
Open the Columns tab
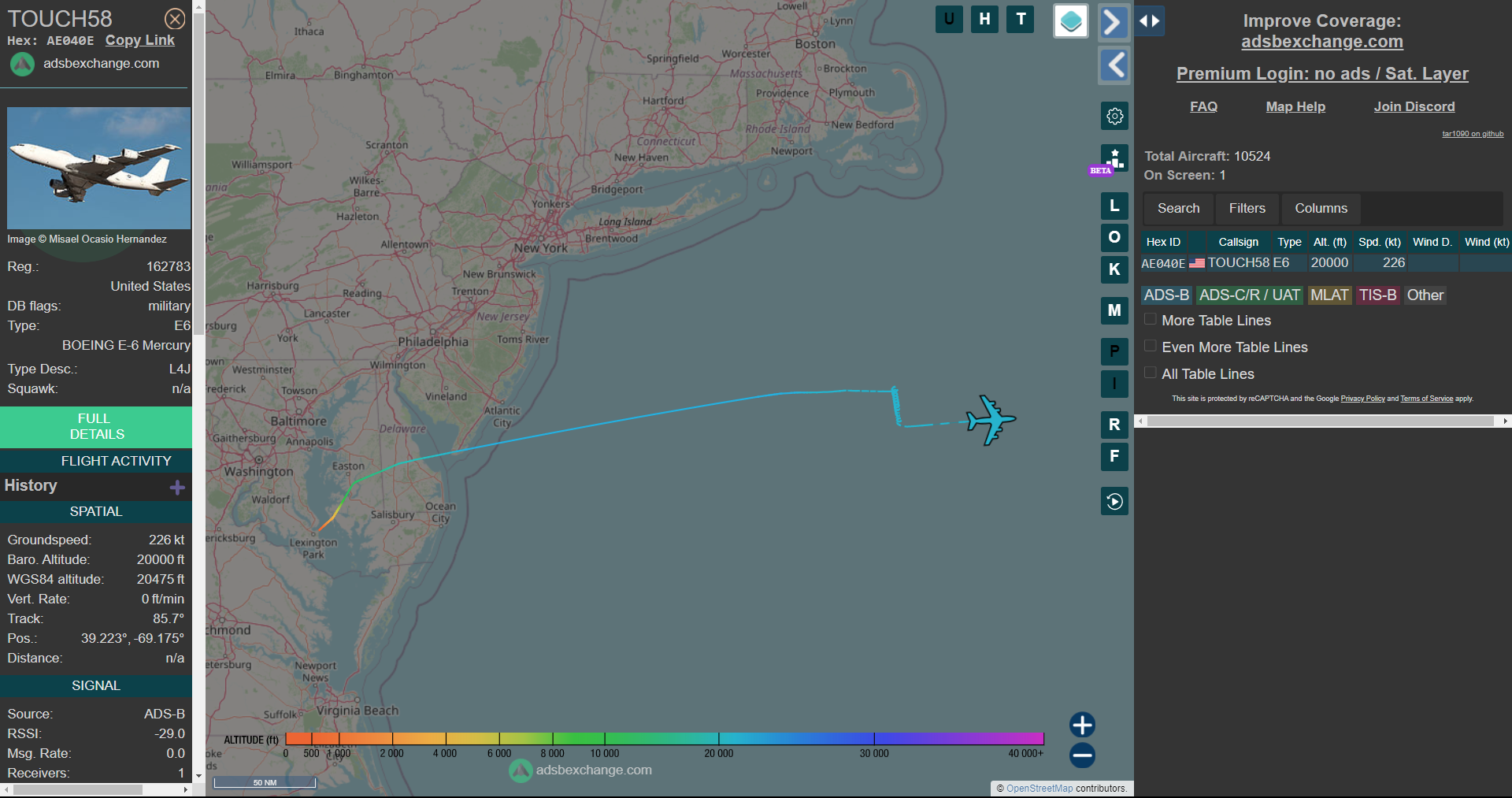[1321, 209]
